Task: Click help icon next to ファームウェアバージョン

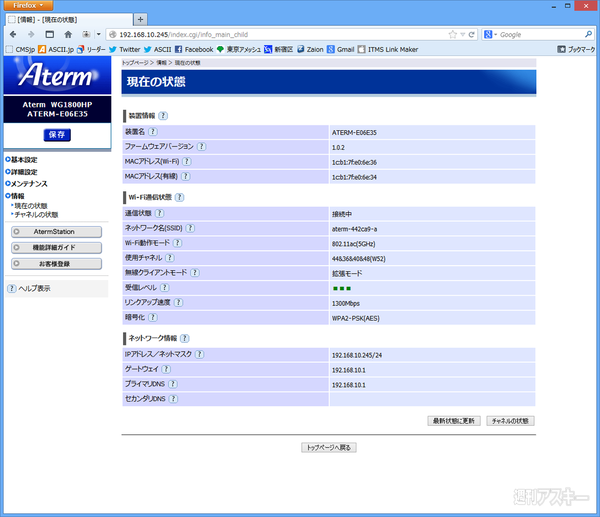Action: 202,147
